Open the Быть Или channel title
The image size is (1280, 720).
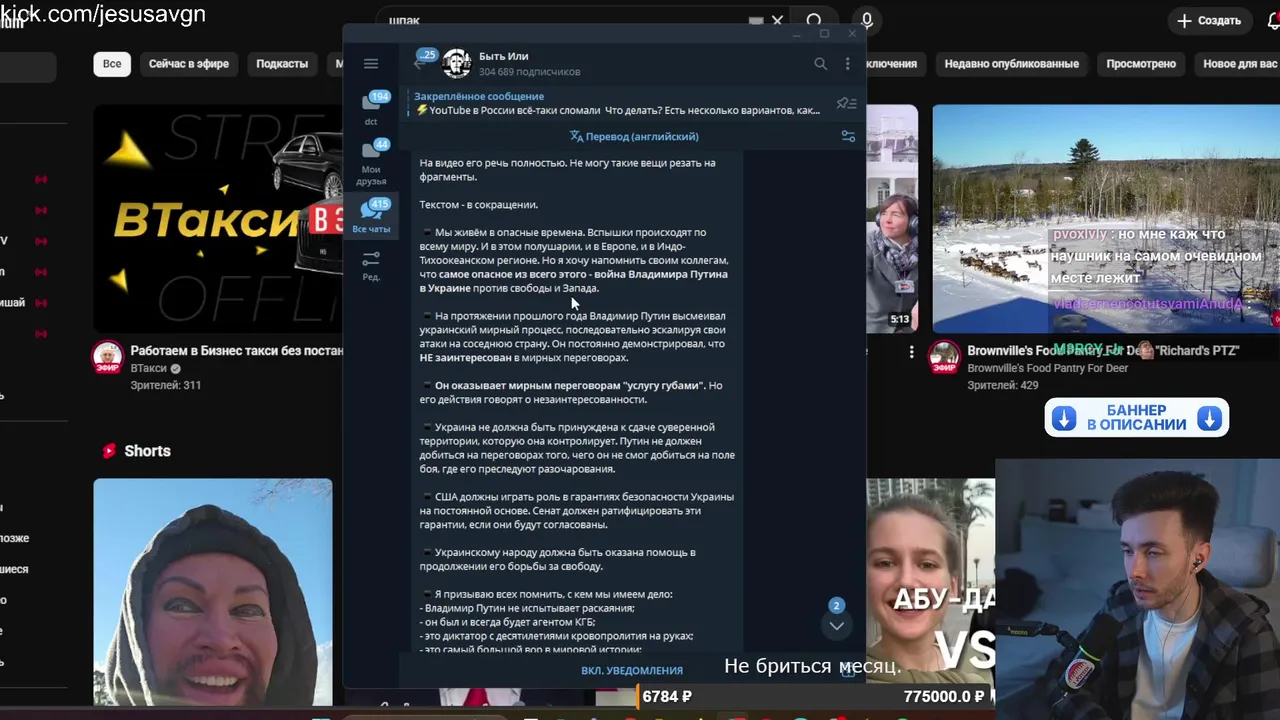[503, 56]
